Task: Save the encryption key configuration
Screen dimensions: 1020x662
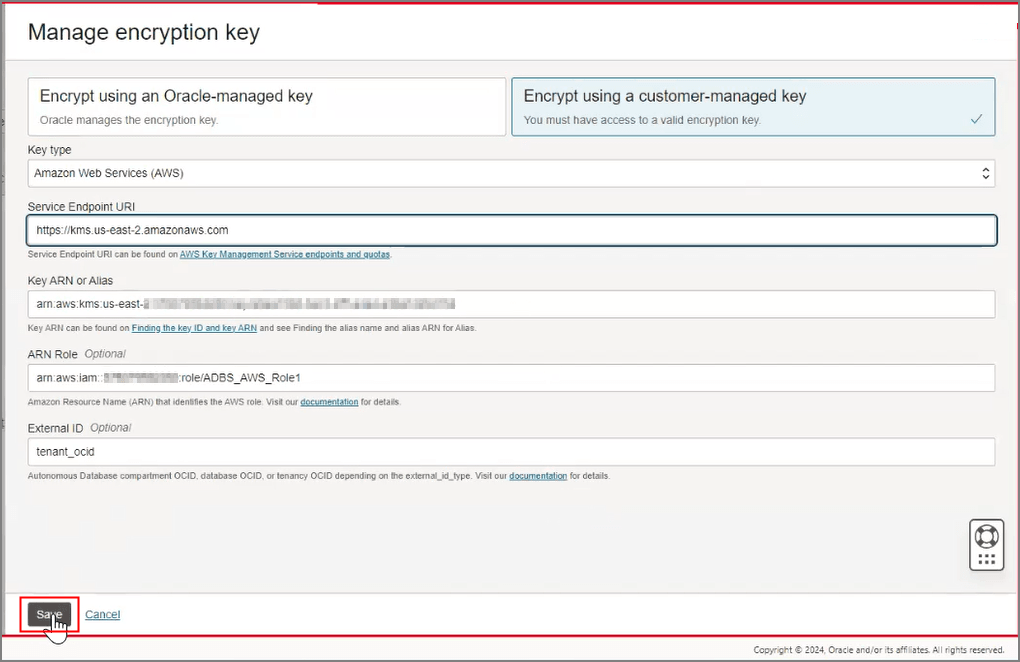Action: [x=48, y=614]
